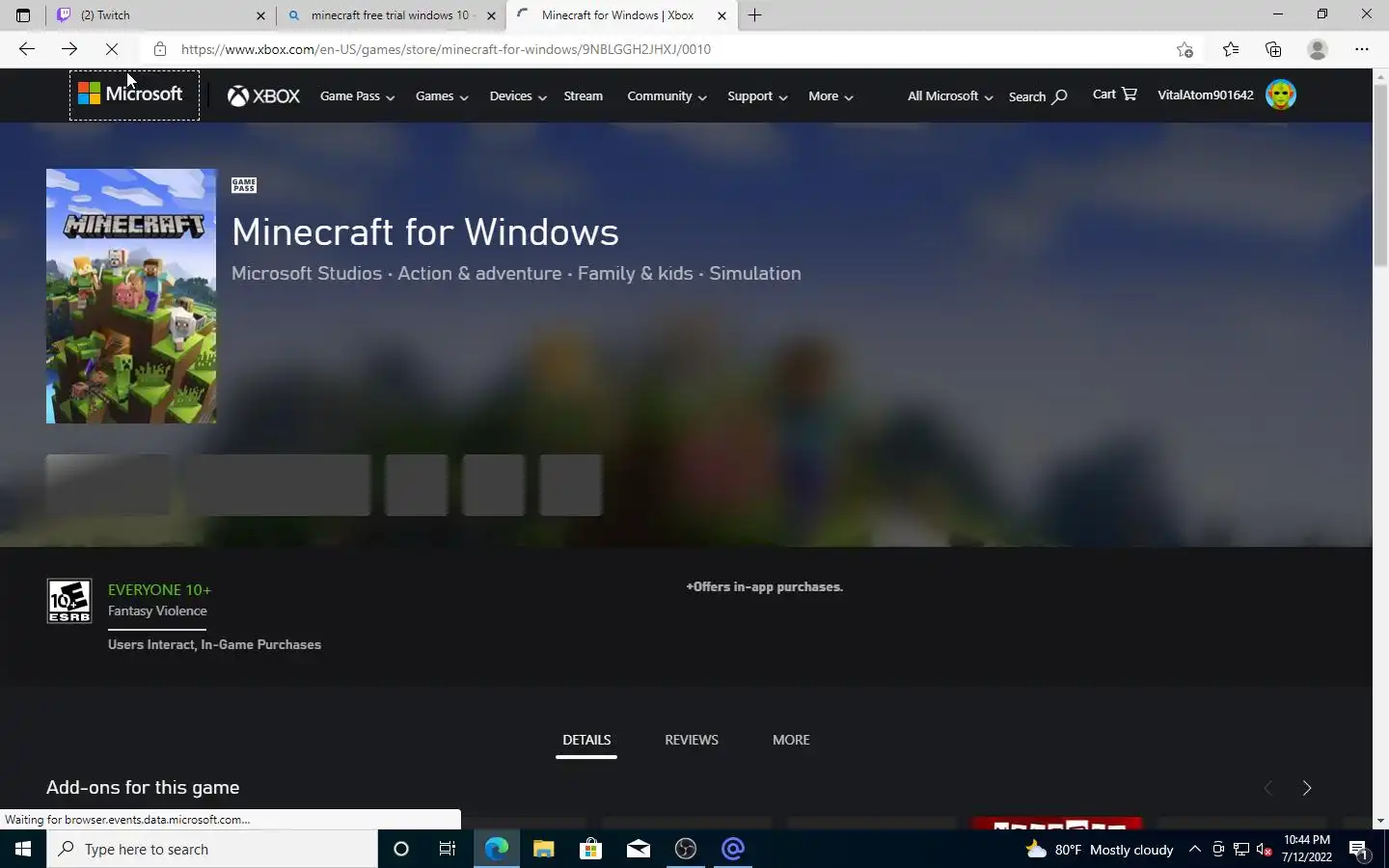Expand the More dropdown menu
Image resolution: width=1389 pixels, height=868 pixels.
[831, 96]
